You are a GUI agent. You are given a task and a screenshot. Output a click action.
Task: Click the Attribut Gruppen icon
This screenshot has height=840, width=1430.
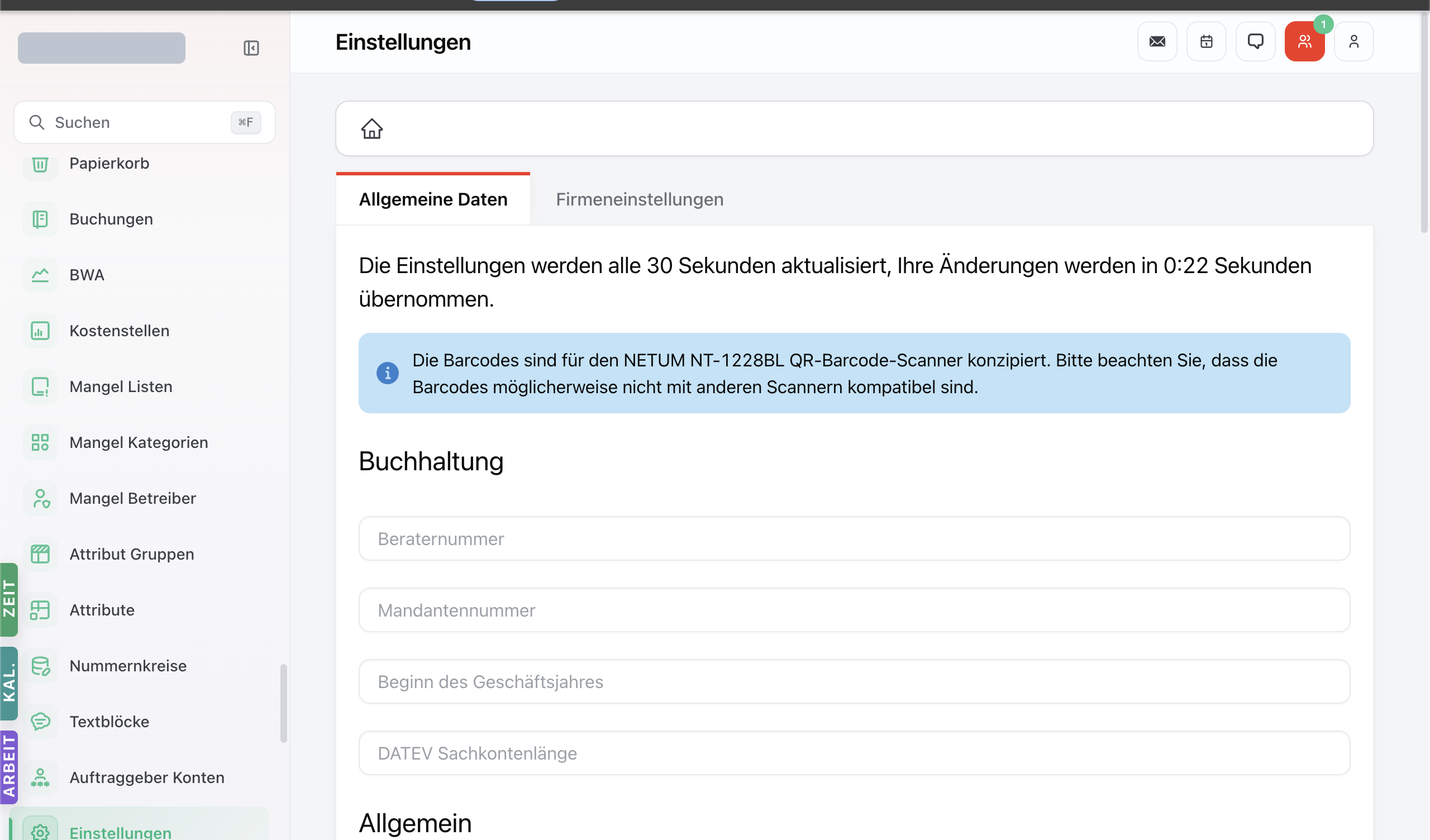tap(40, 554)
